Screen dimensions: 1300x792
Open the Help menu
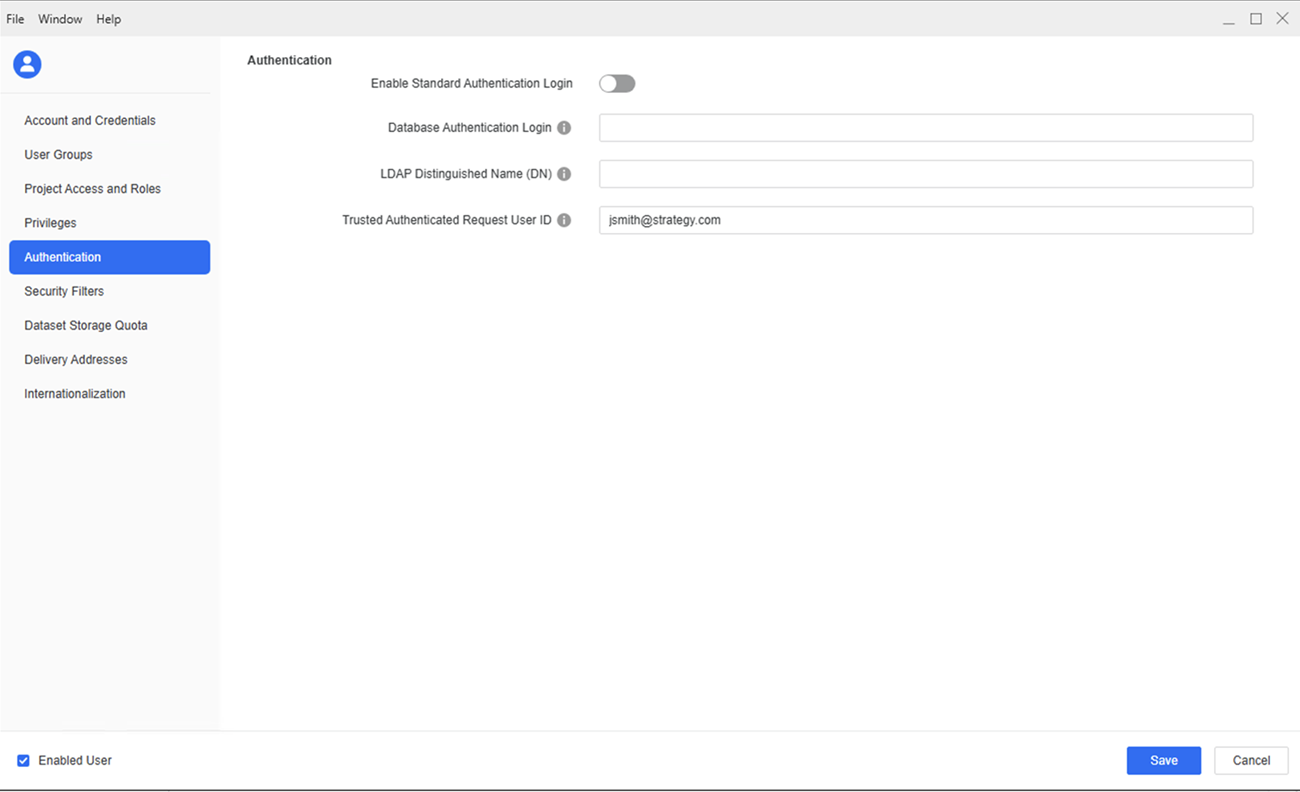(108, 19)
